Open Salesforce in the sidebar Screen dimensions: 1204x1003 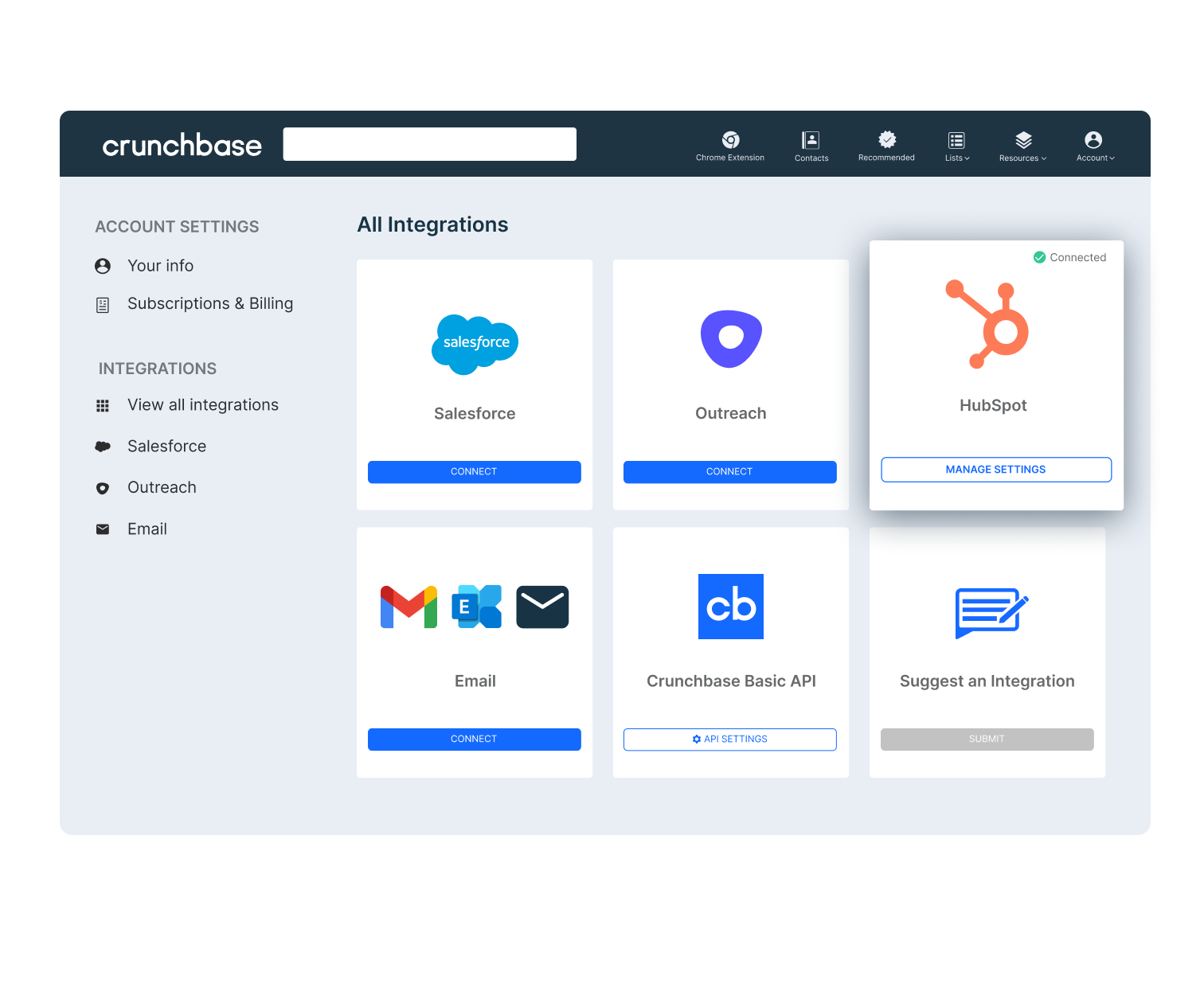click(x=167, y=447)
